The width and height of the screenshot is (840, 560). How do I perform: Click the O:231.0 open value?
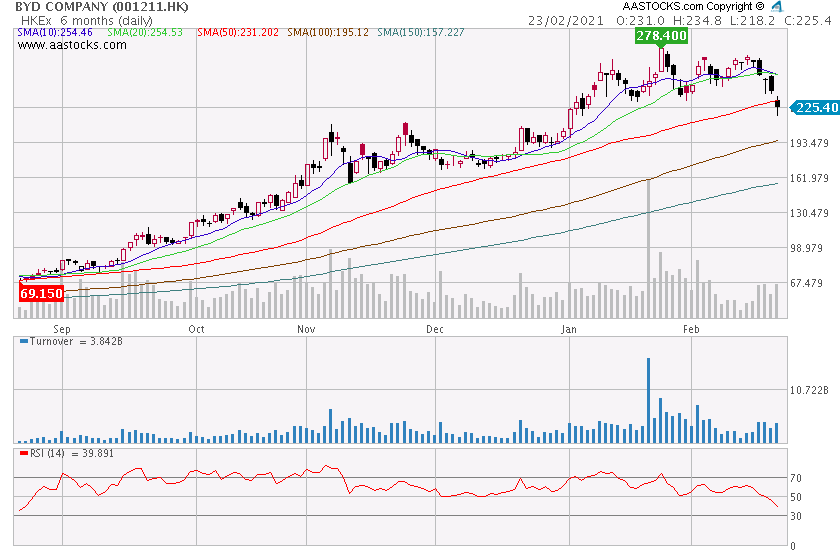pos(640,20)
